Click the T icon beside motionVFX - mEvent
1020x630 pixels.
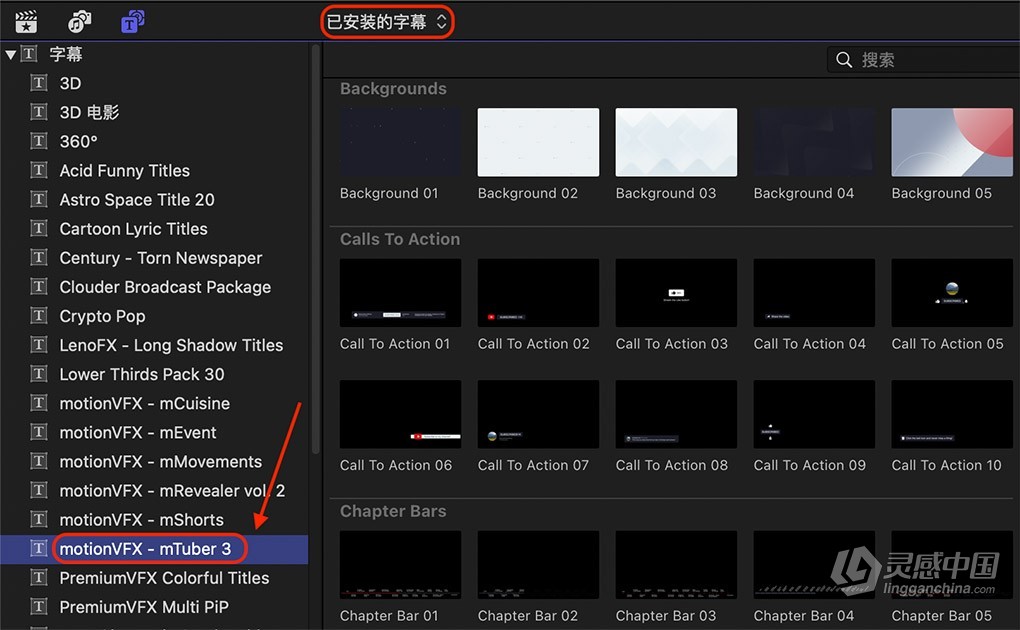tap(39, 432)
